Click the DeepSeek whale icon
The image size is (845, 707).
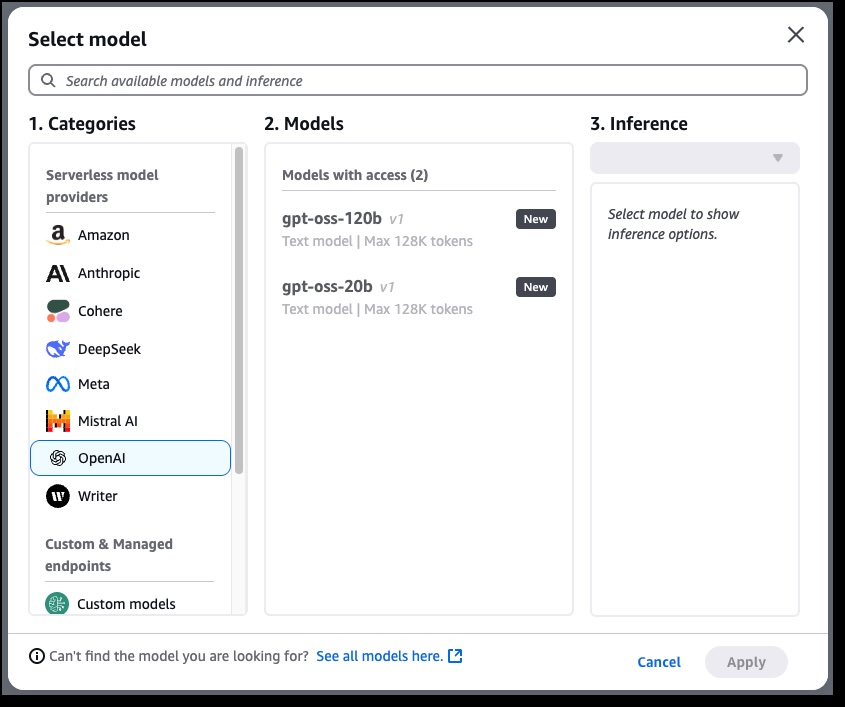click(58, 349)
